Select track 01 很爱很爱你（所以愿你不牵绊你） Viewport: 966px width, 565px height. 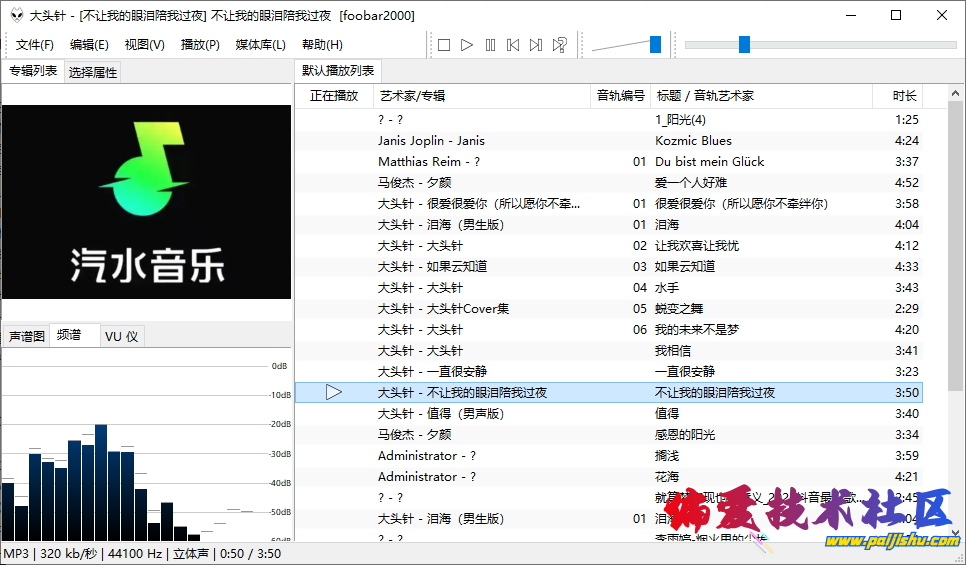point(609,203)
